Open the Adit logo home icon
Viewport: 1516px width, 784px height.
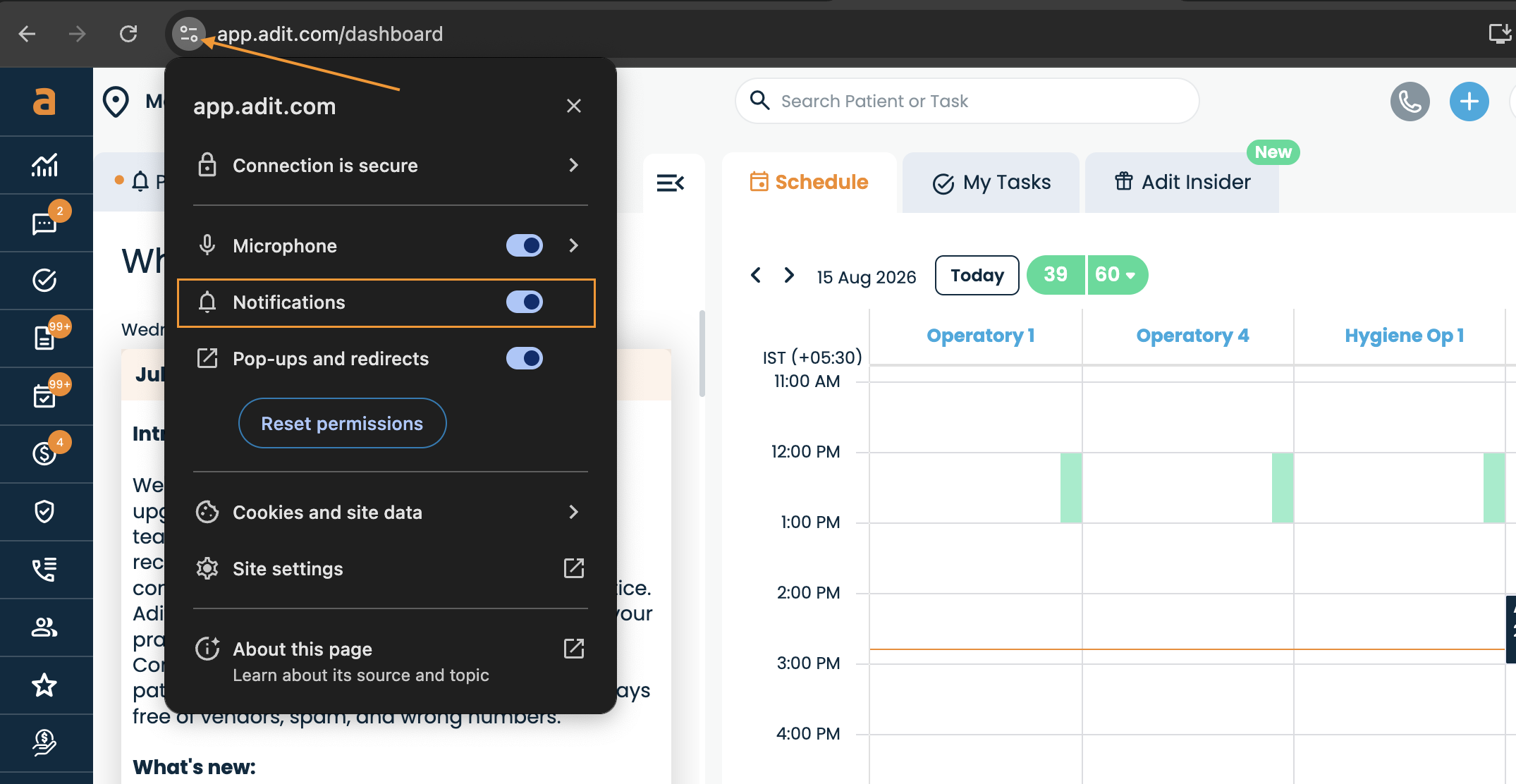click(x=44, y=102)
